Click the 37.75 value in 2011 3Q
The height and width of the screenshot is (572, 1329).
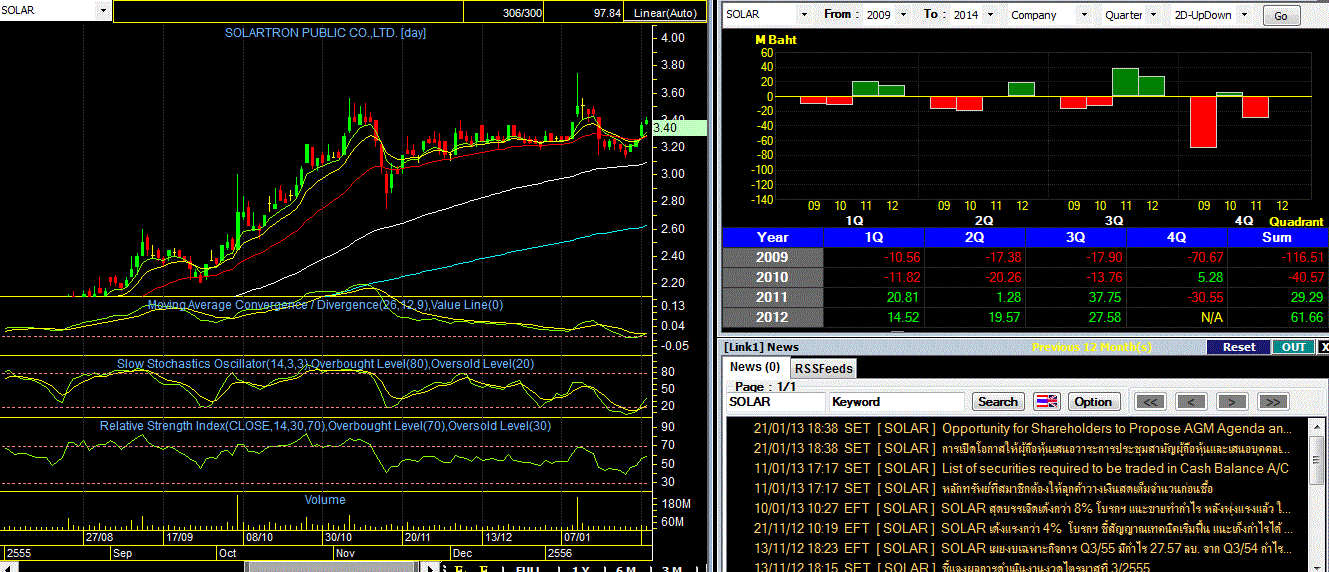coord(1105,297)
